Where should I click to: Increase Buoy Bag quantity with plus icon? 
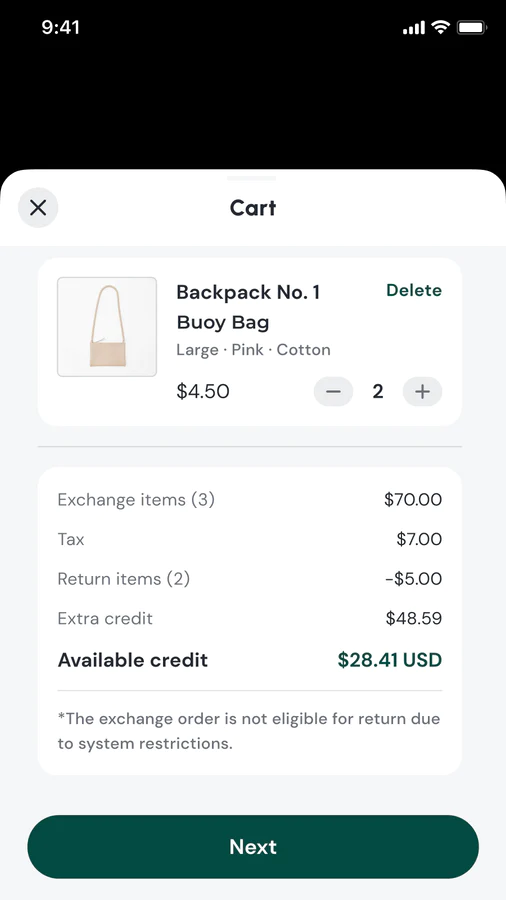[422, 391]
